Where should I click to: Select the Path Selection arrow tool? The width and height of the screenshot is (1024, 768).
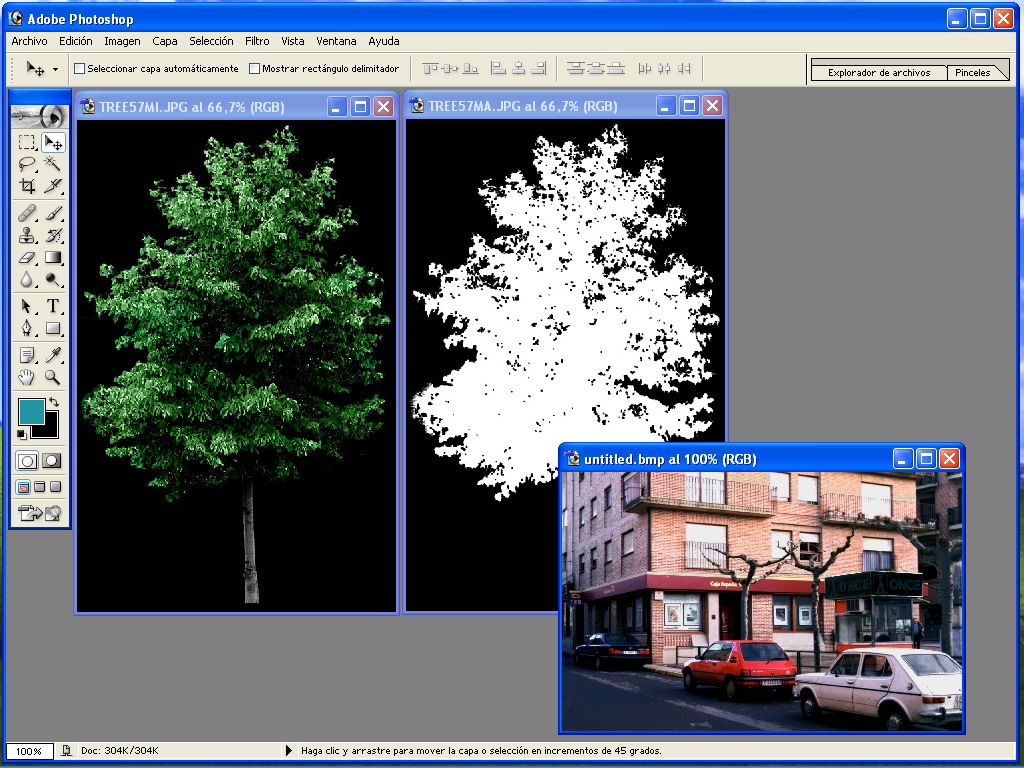click(x=26, y=306)
